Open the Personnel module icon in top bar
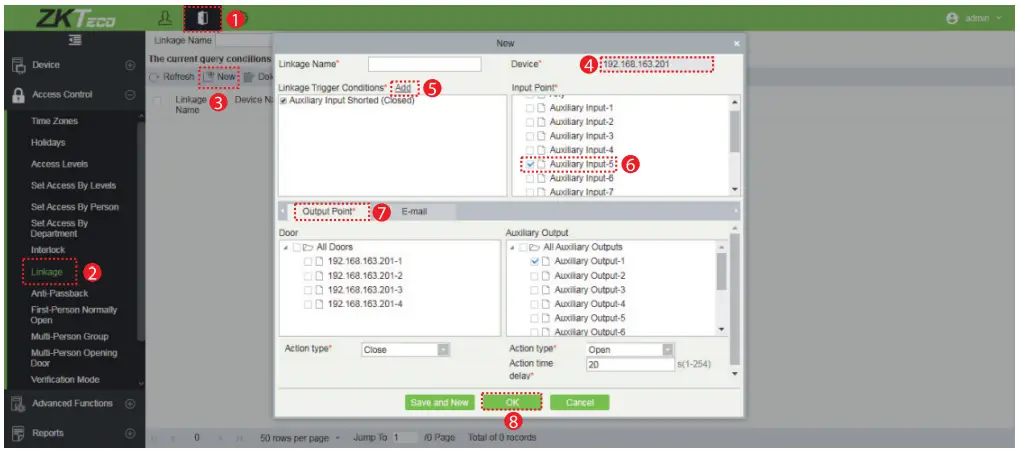The width and height of the screenshot is (1021, 452). point(165,18)
